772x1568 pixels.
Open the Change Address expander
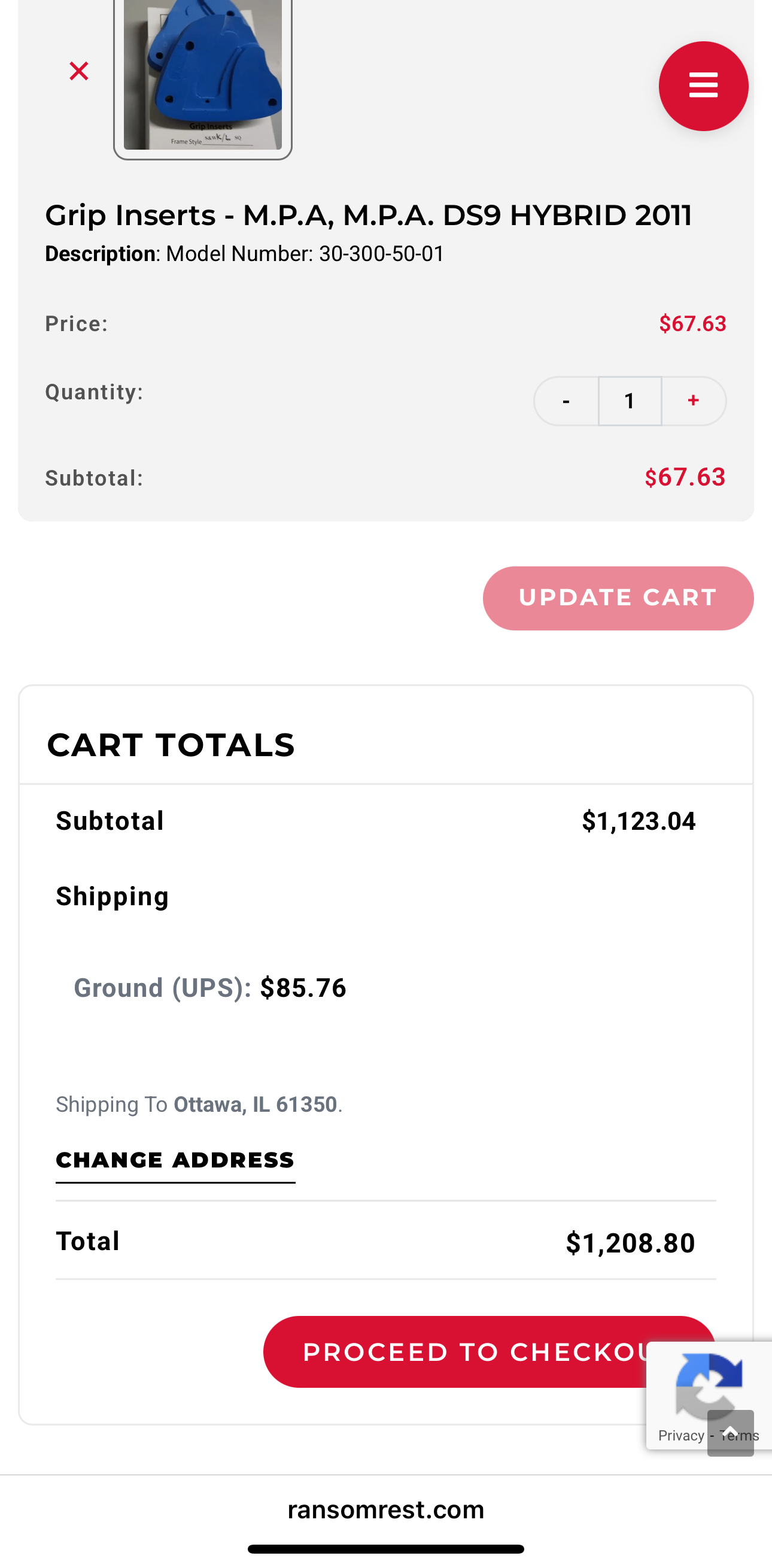pyautogui.click(x=175, y=1161)
